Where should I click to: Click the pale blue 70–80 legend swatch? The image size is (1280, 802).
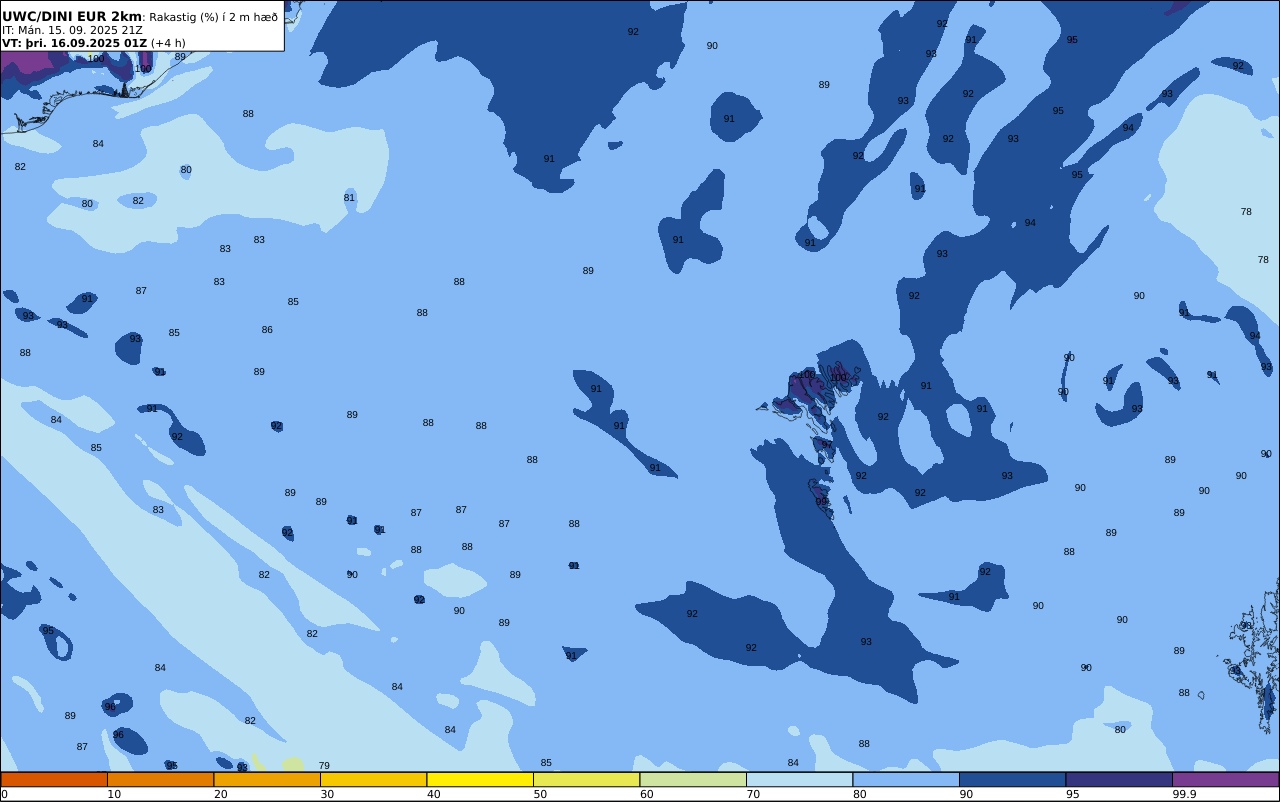click(799, 779)
